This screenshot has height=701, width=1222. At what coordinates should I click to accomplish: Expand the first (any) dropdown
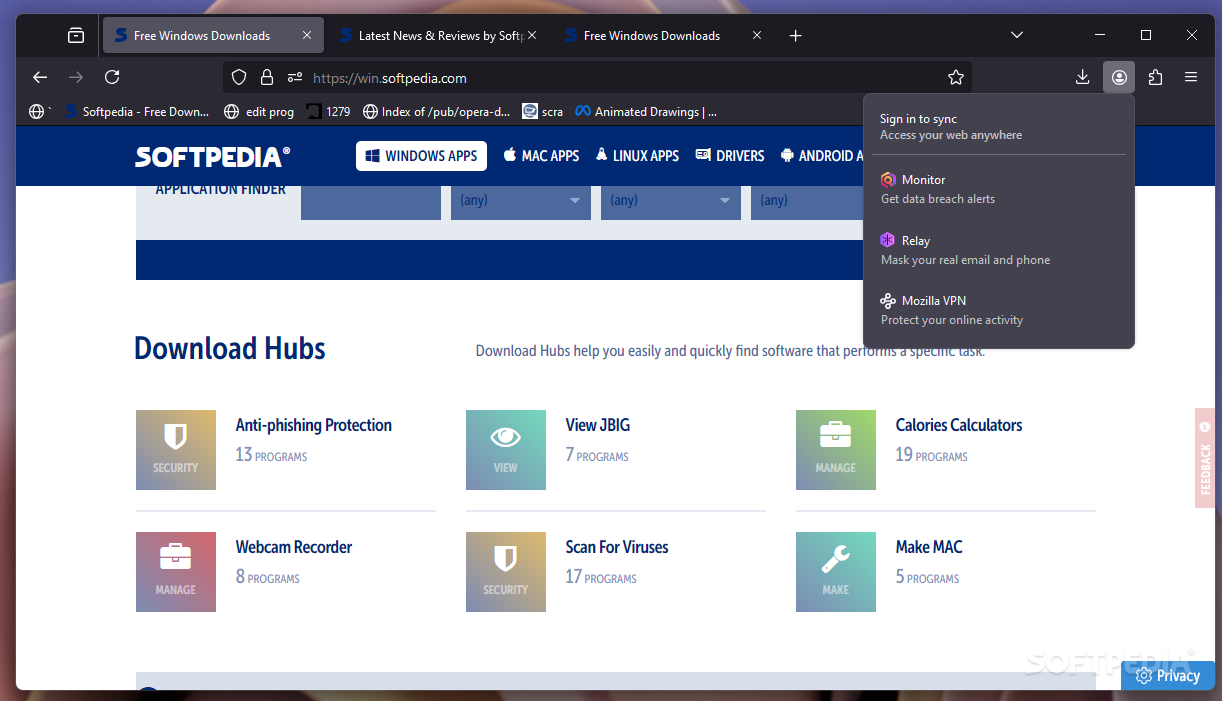[x=521, y=201]
